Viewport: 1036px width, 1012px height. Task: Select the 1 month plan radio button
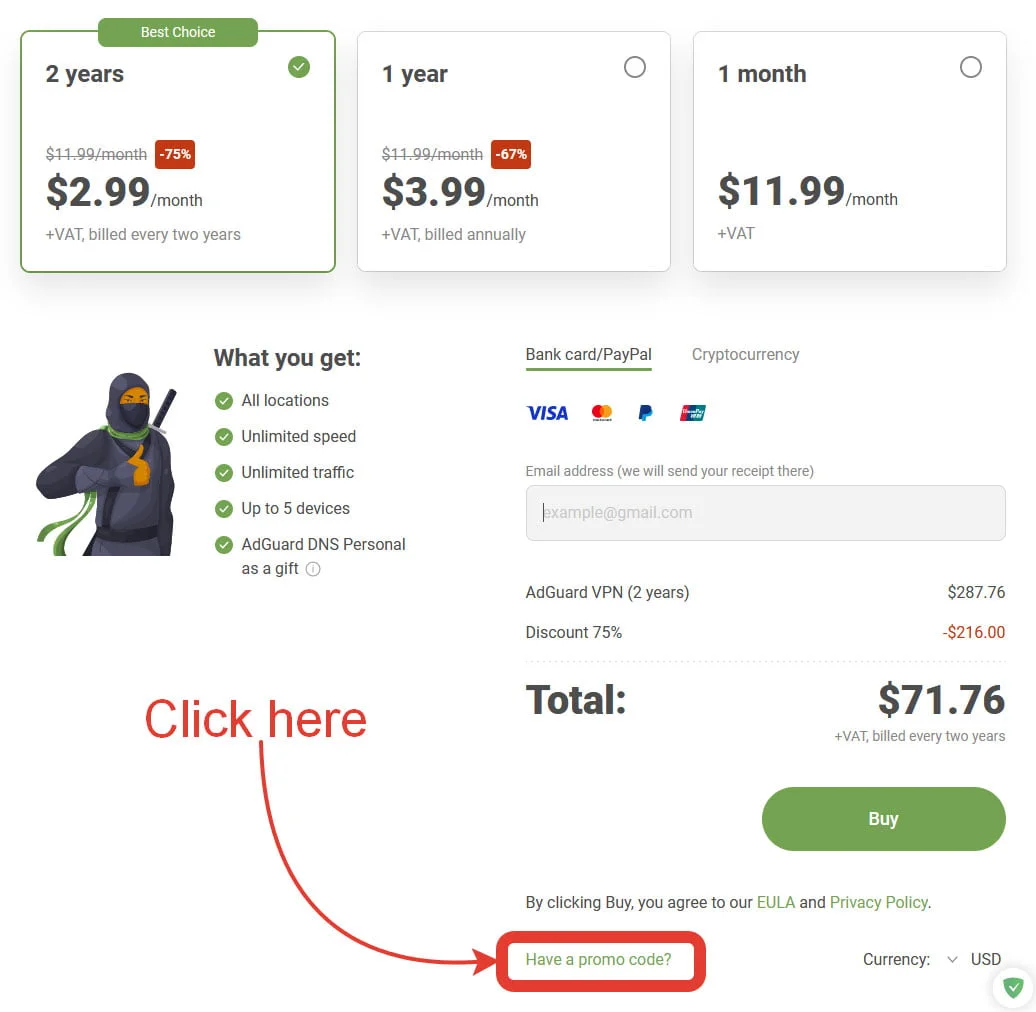(970, 67)
